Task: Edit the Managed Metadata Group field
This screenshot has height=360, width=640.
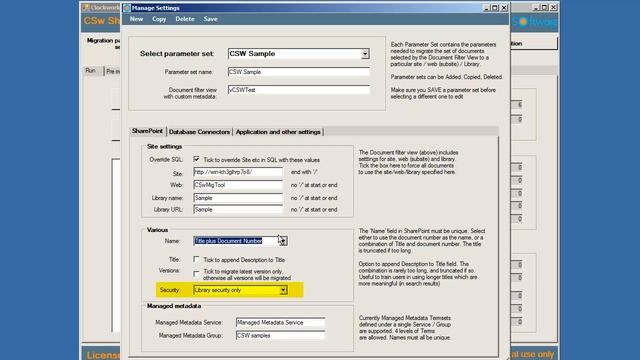Action: click(x=280, y=336)
